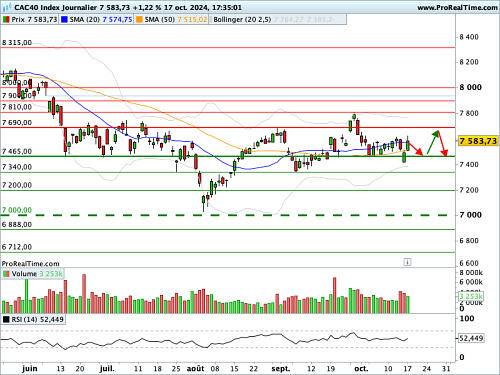Screen dimensions: 500x375
Task: Click the black RSI (14) legend swatch
Action: (6, 319)
